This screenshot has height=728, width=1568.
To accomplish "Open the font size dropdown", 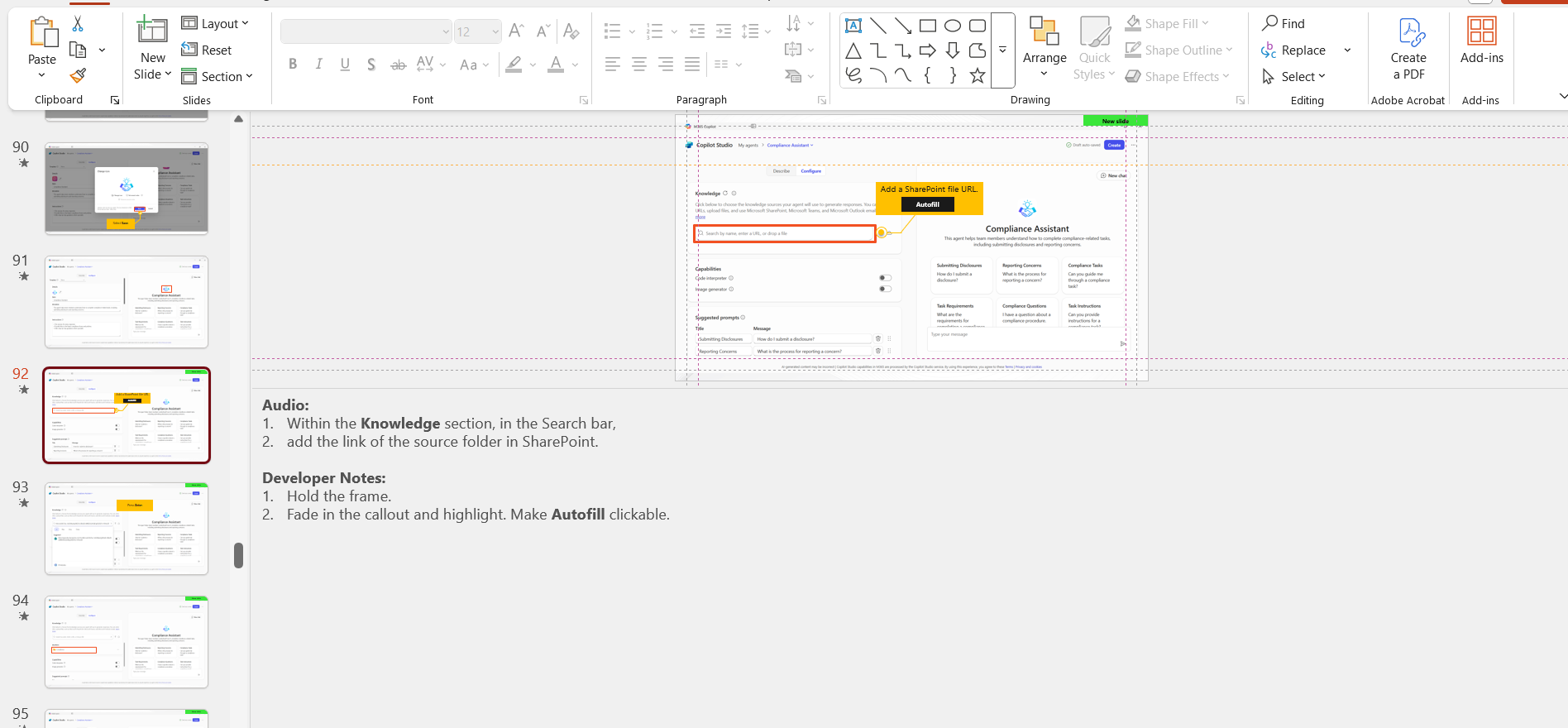I will click(495, 31).
